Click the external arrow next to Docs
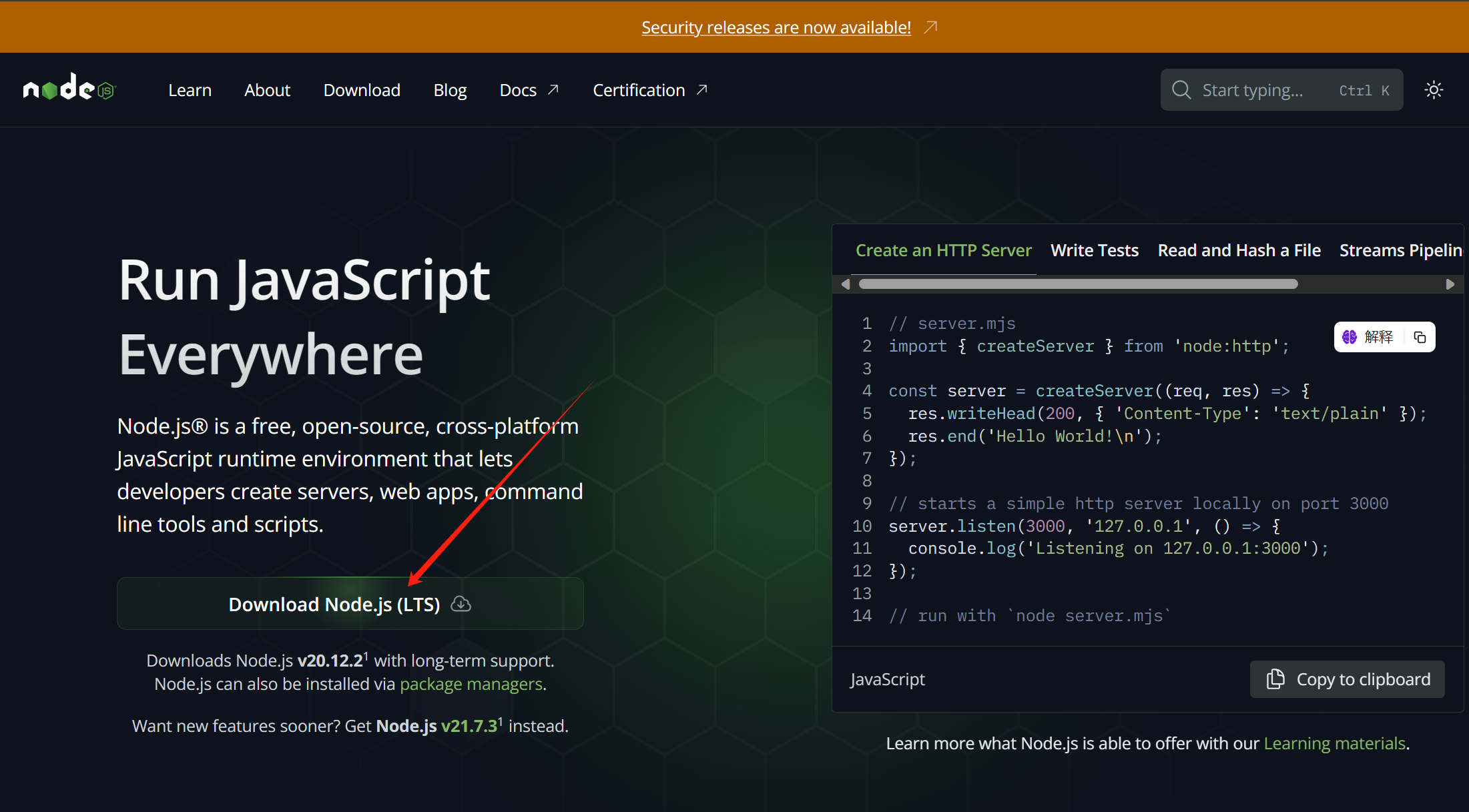This screenshot has width=1469, height=812. point(553,89)
